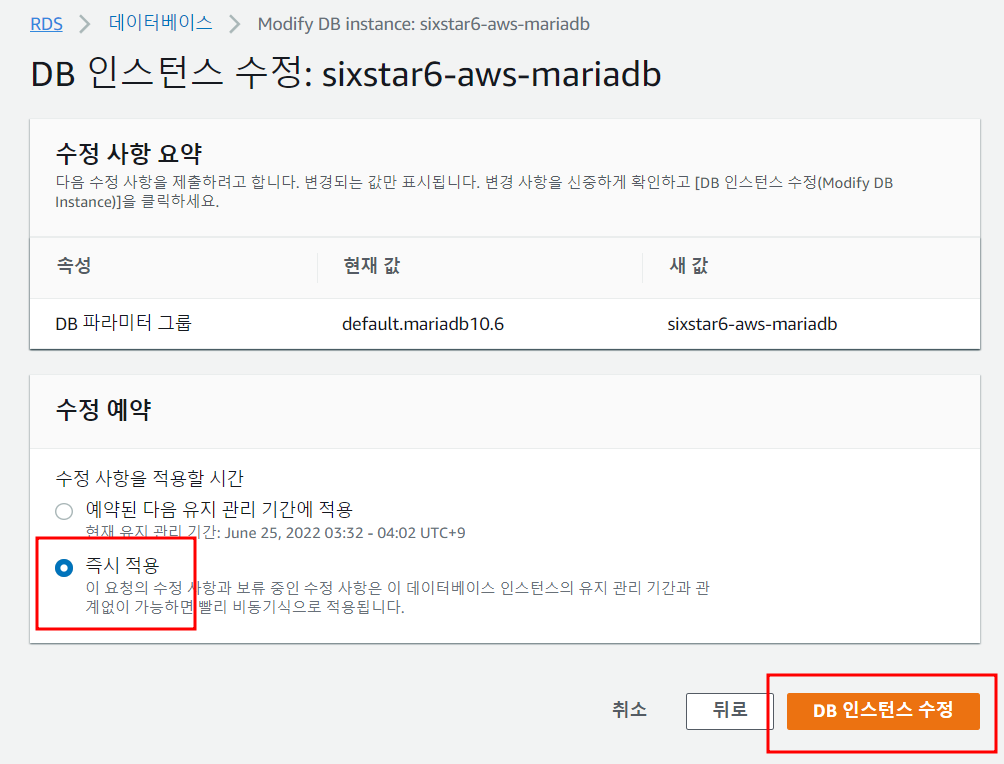The width and height of the screenshot is (1004, 764).
Task: Click the '수정 사항 요약' section heading
Action: coord(128,154)
